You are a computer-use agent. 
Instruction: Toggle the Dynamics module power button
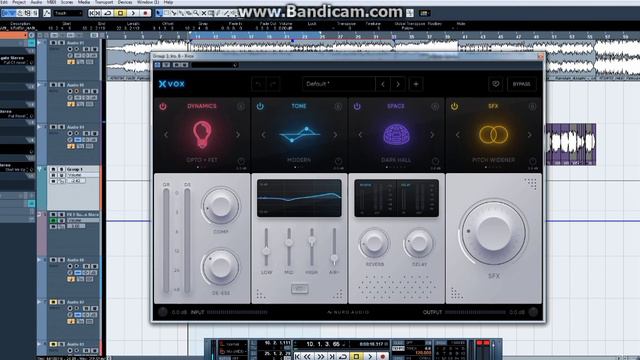(163, 107)
